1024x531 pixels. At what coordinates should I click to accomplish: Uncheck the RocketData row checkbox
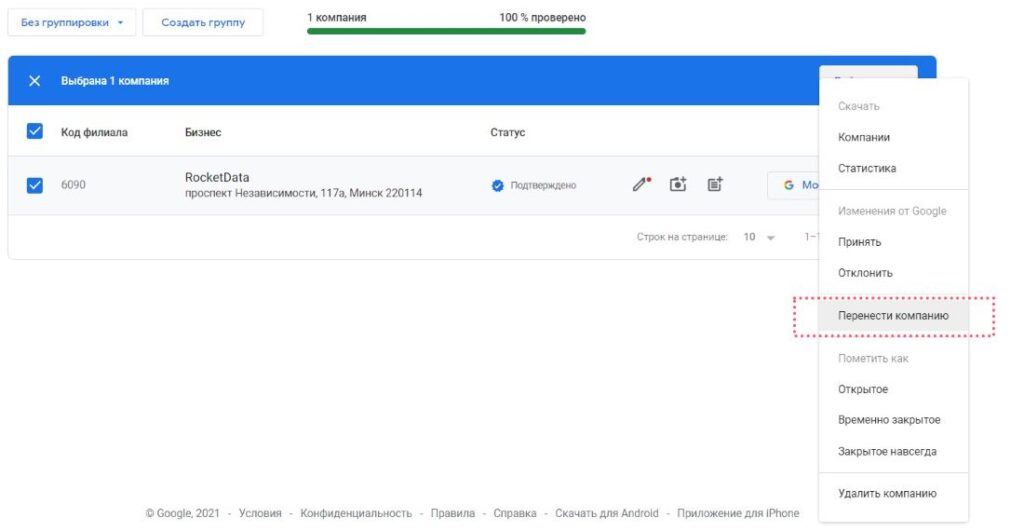pos(35,185)
